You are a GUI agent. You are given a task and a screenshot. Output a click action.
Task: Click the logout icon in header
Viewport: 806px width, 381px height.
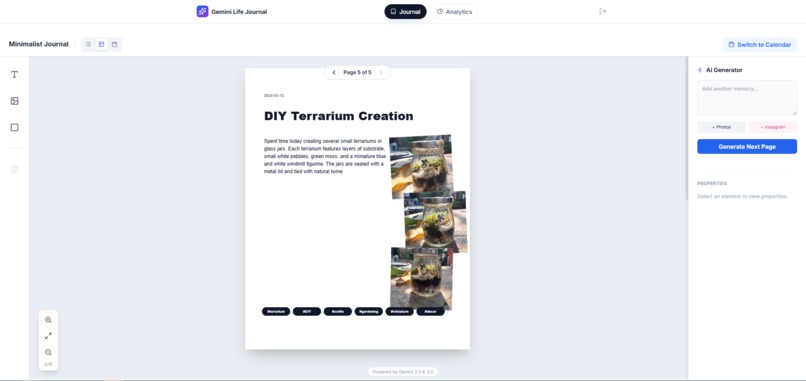(x=603, y=11)
